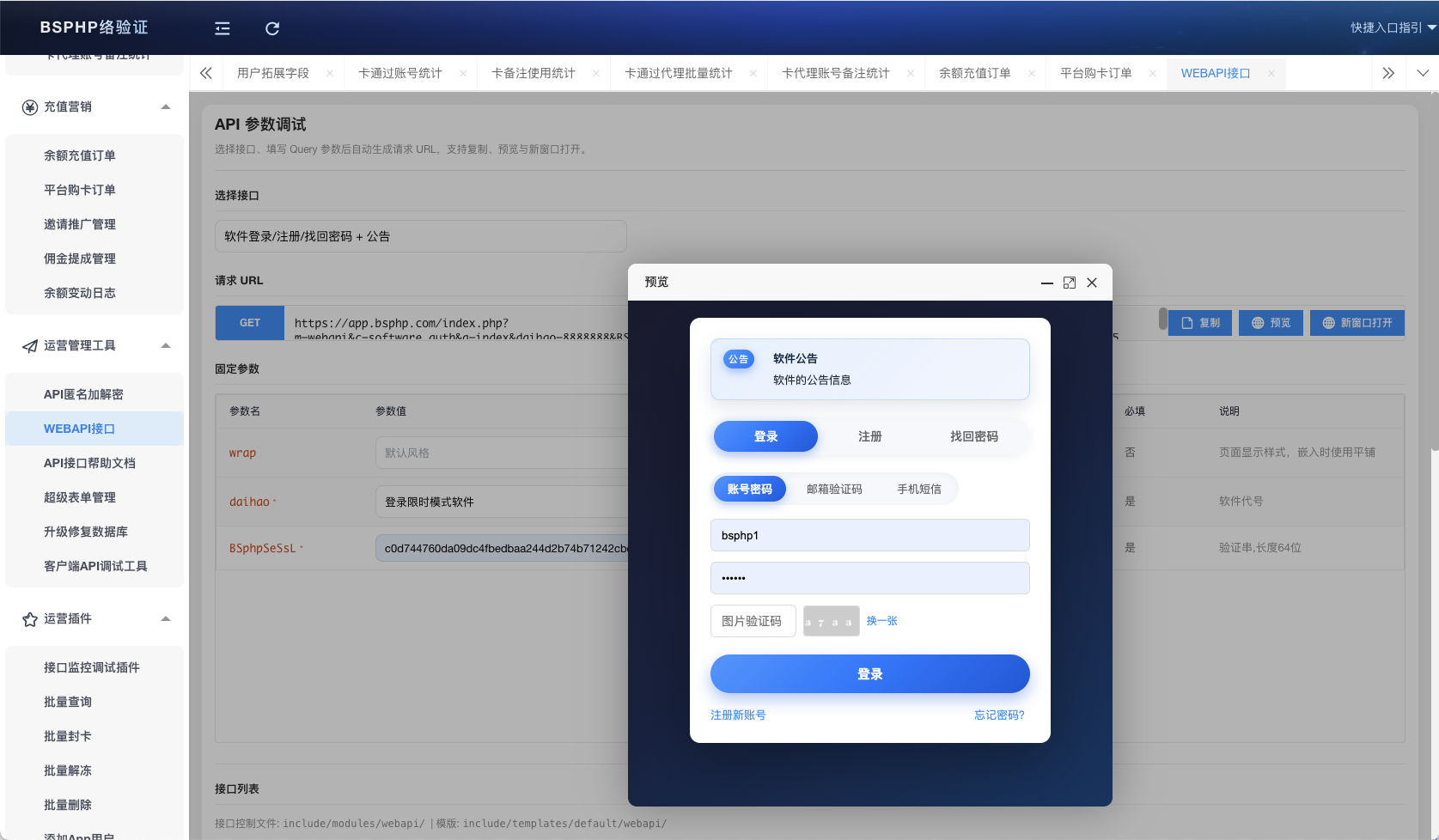This screenshot has width=1439, height=840.
Task: Close the 卡备注使用统计 tab
Action: click(x=596, y=73)
